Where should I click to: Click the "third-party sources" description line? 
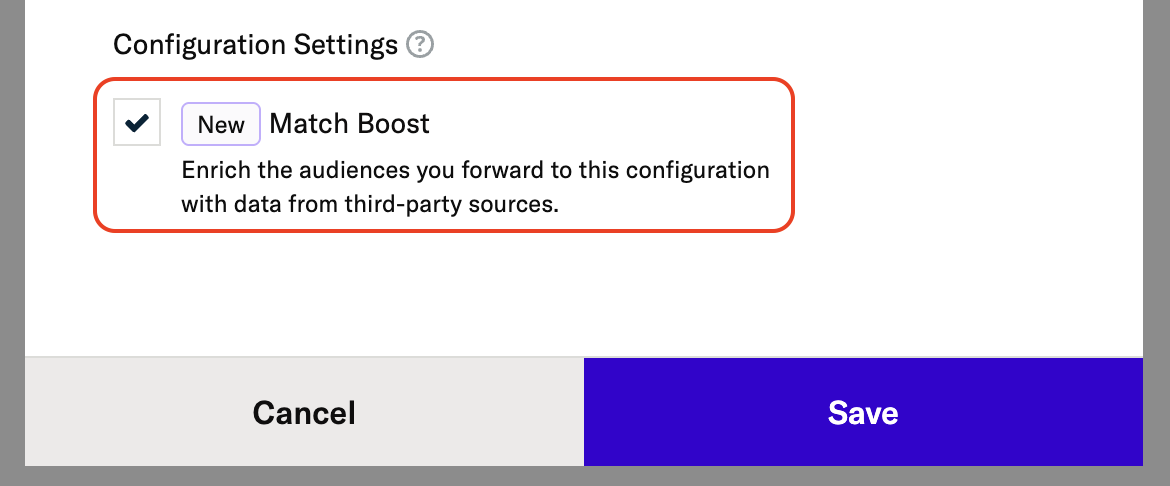(x=370, y=205)
